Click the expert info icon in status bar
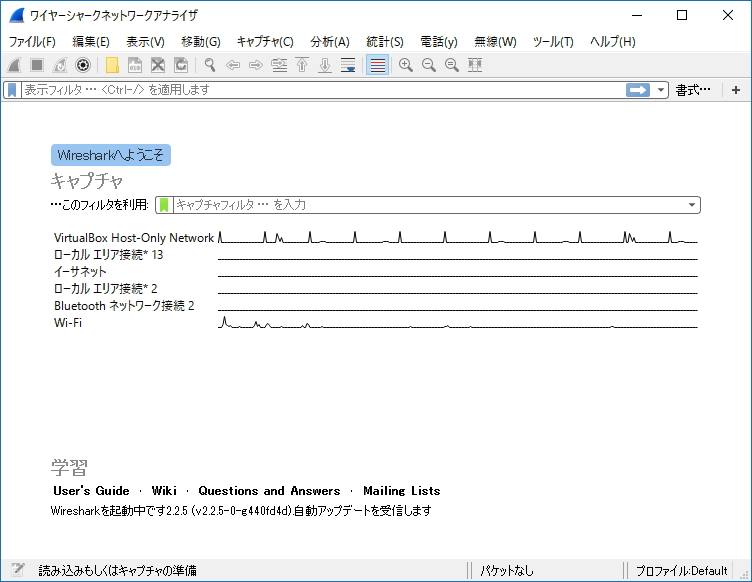 (x=18, y=570)
